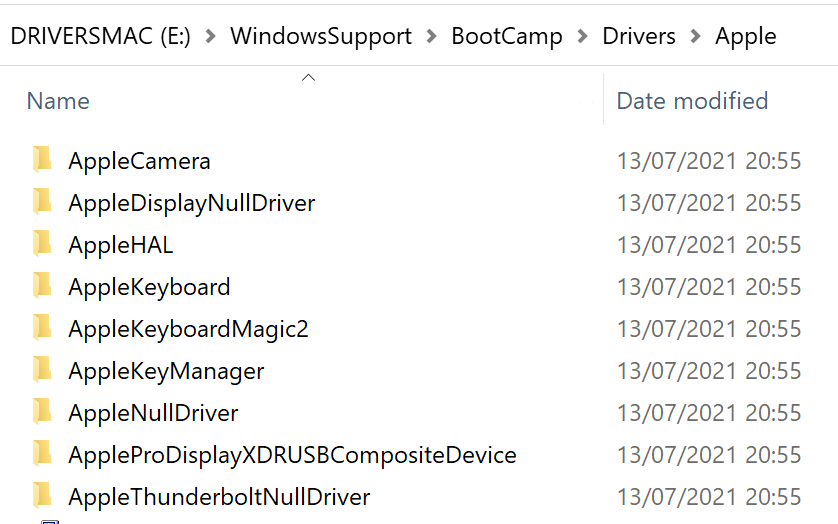This screenshot has height=524, width=838.
Task: Select the AppleKeyboardMagic2 folder name
Action: (x=188, y=329)
